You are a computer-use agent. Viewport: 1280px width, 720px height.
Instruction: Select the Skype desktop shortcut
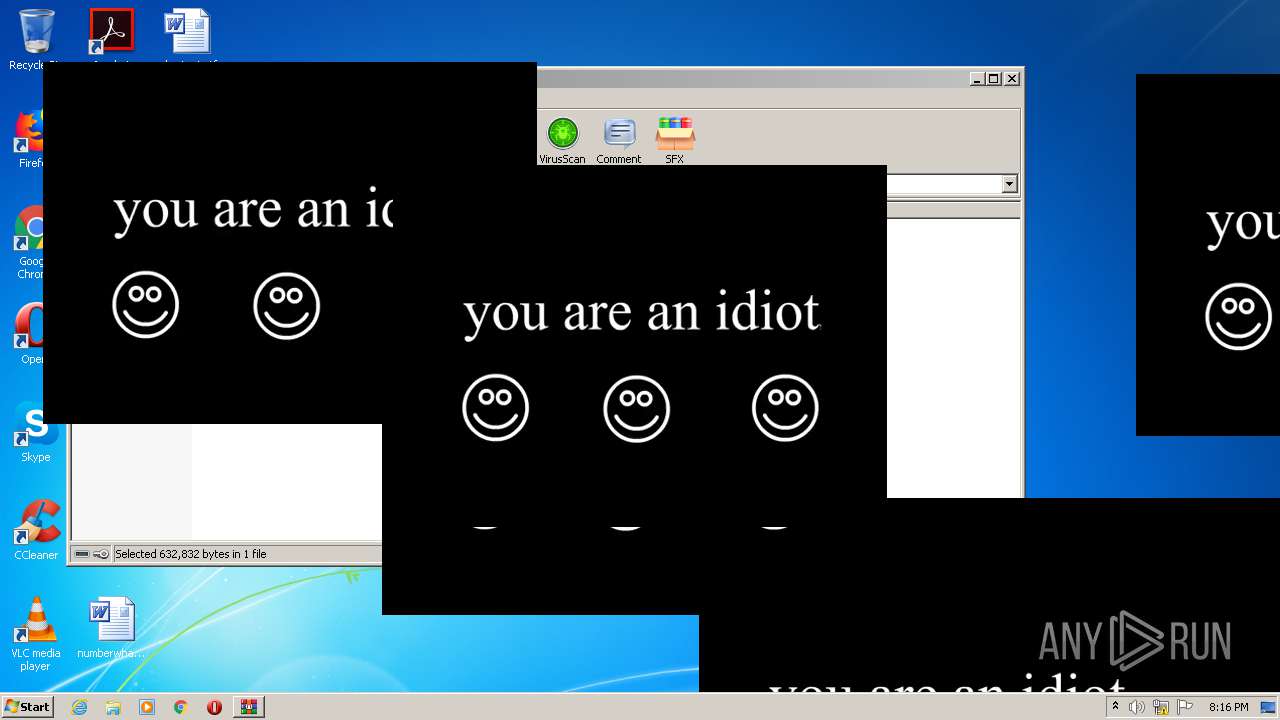click(x=36, y=432)
